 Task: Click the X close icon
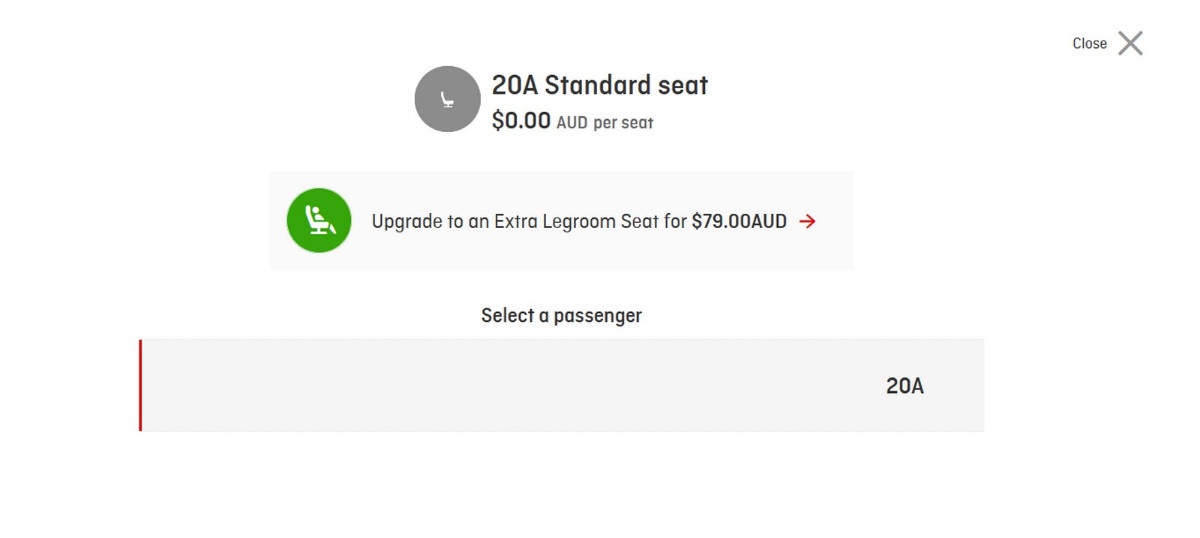coord(1130,43)
